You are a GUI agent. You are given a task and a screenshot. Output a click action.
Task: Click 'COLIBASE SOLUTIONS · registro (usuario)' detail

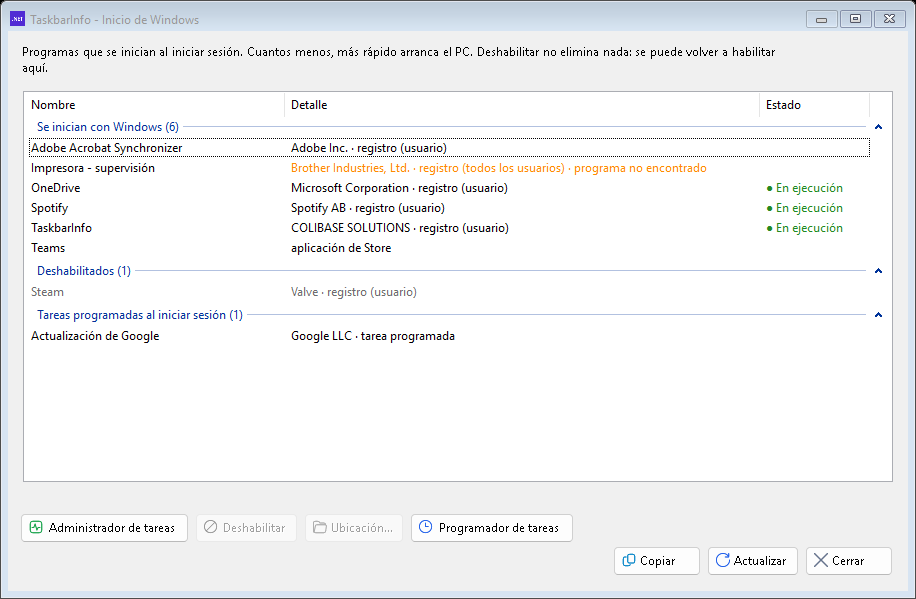point(400,228)
